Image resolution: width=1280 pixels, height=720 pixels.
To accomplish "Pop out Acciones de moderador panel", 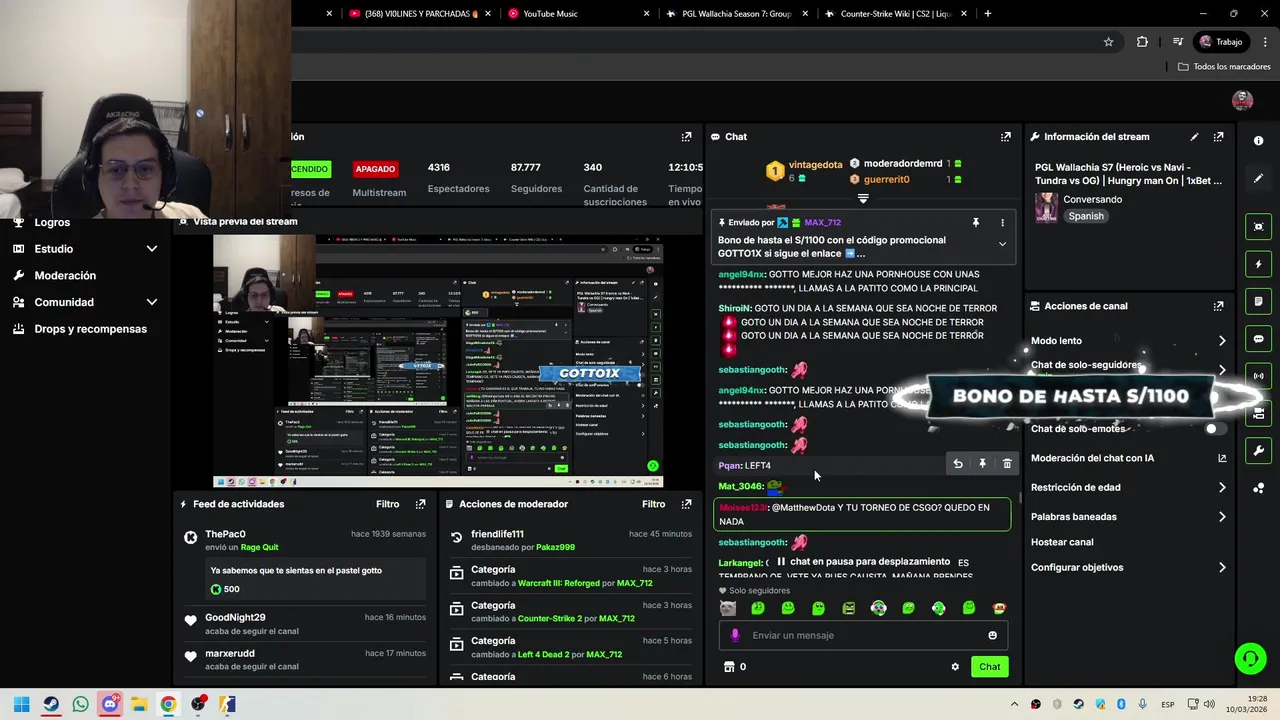I will coord(686,504).
